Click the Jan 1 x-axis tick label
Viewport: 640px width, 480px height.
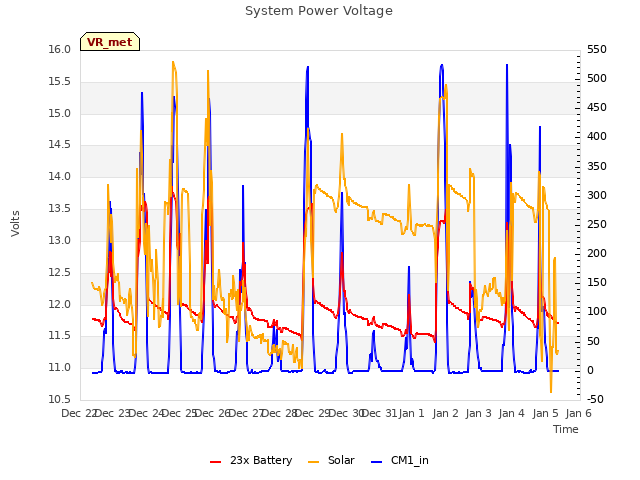[411, 413]
